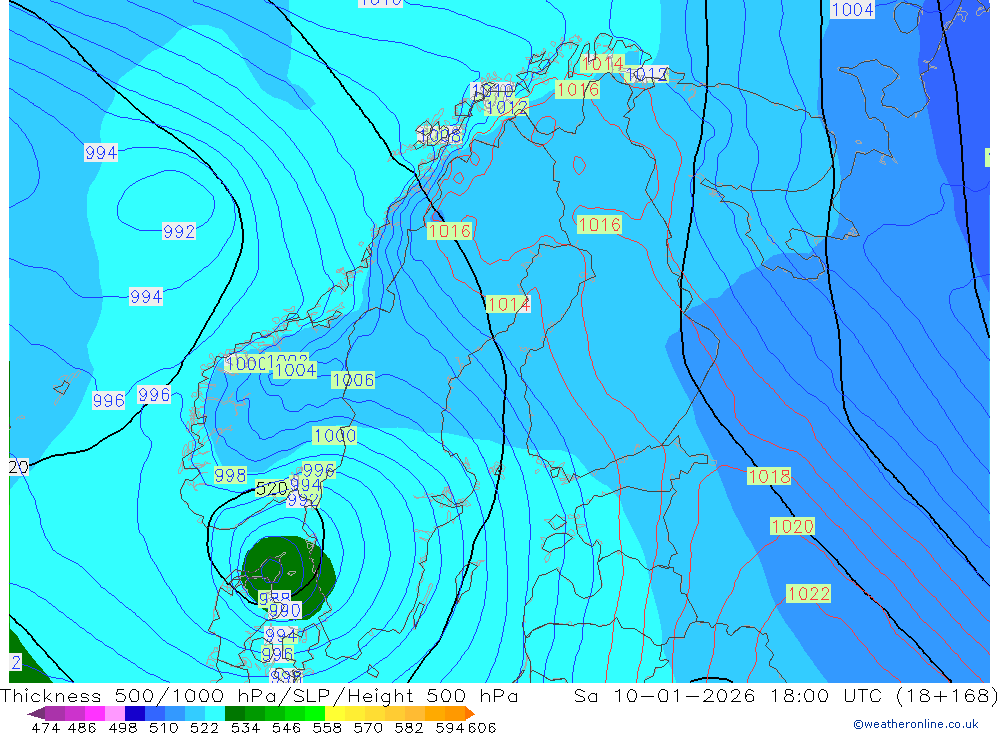Click the '1004' label in the top right corner
Image resolution: width=1000 pixels, height=733 pixels.
pyautogui.click(x=853, y=10)
